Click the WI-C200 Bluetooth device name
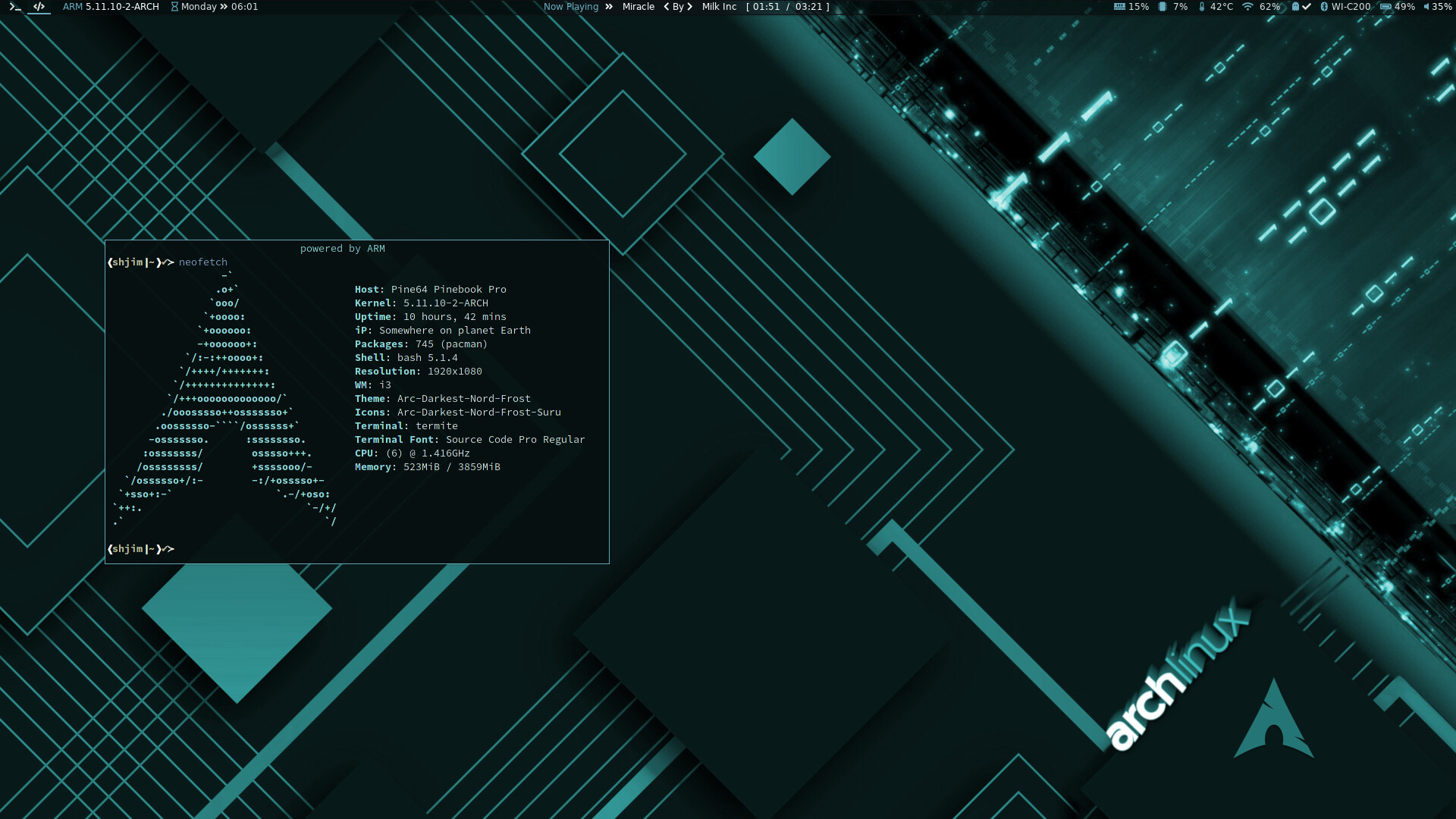The height and width of the screenshot is (819, 1456). 1351,7
